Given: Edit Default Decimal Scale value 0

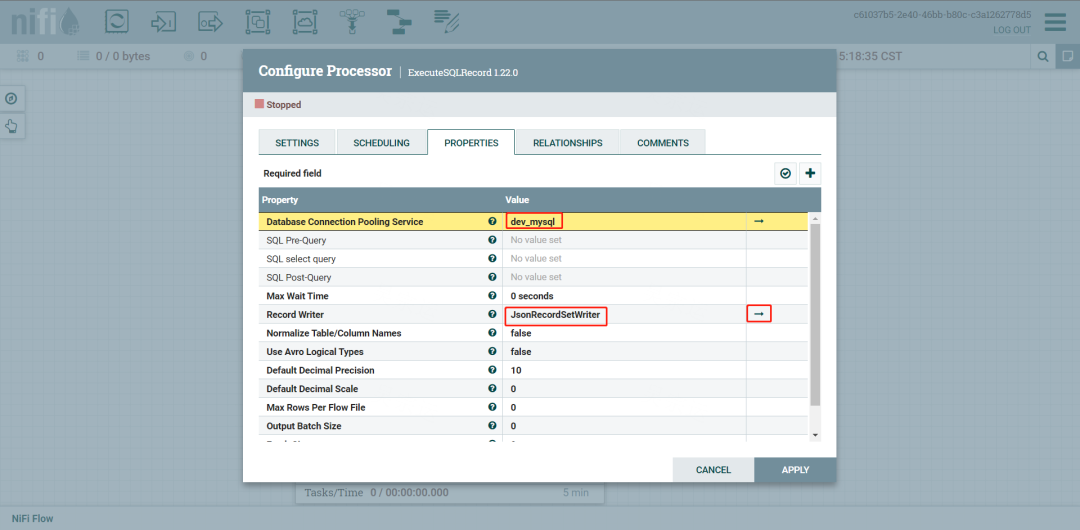Looking at the screenshot, I should tap(625, 389).
